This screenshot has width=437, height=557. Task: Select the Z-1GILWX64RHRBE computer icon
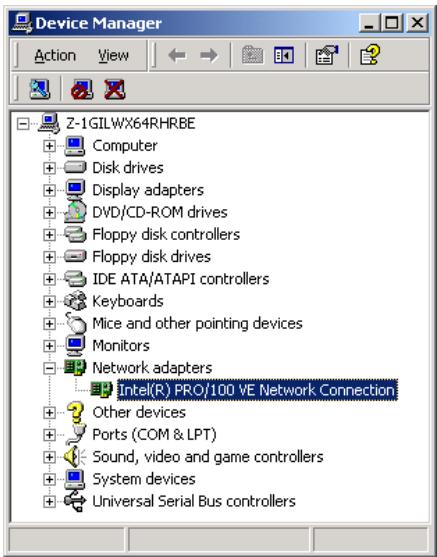[49, 123]
